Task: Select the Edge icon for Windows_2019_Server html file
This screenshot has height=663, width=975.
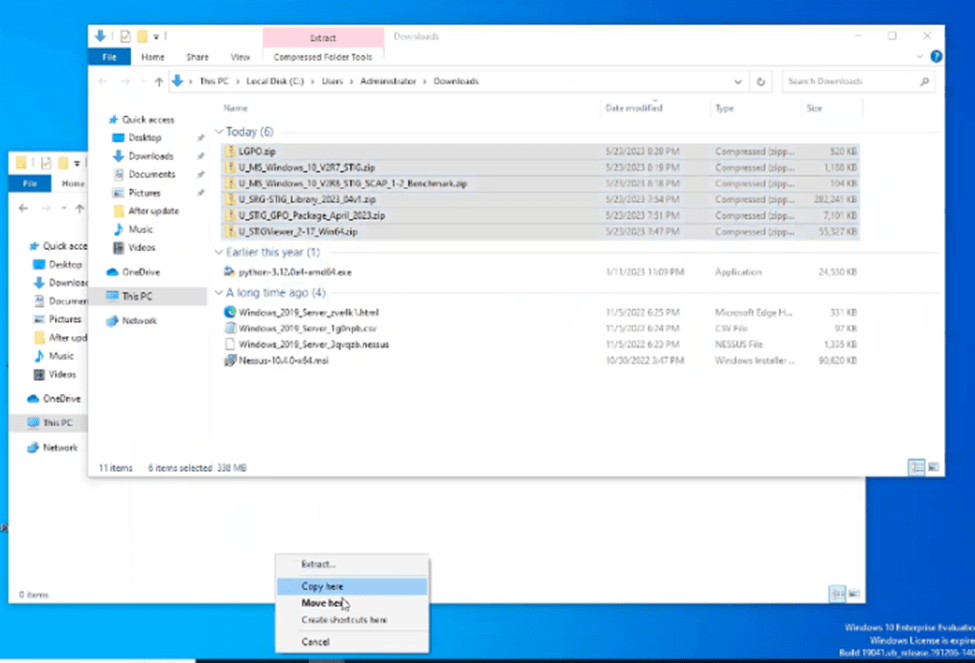Action: (231, 312)
